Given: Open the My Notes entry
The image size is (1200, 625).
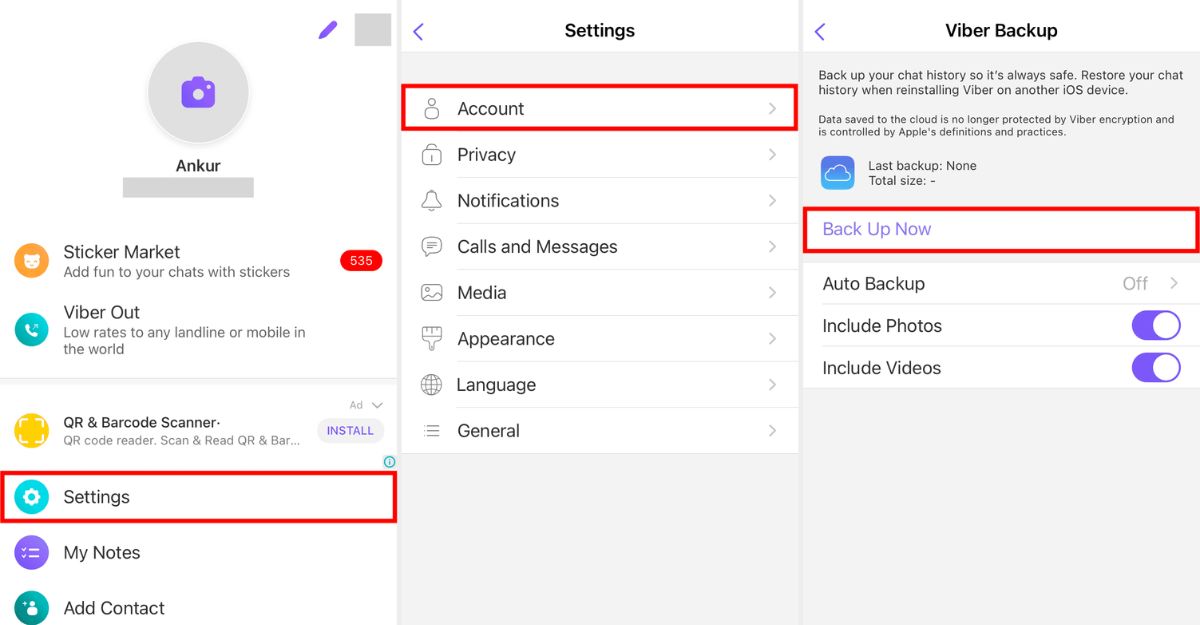Looking at the screenshot, I should pos(198,552).
